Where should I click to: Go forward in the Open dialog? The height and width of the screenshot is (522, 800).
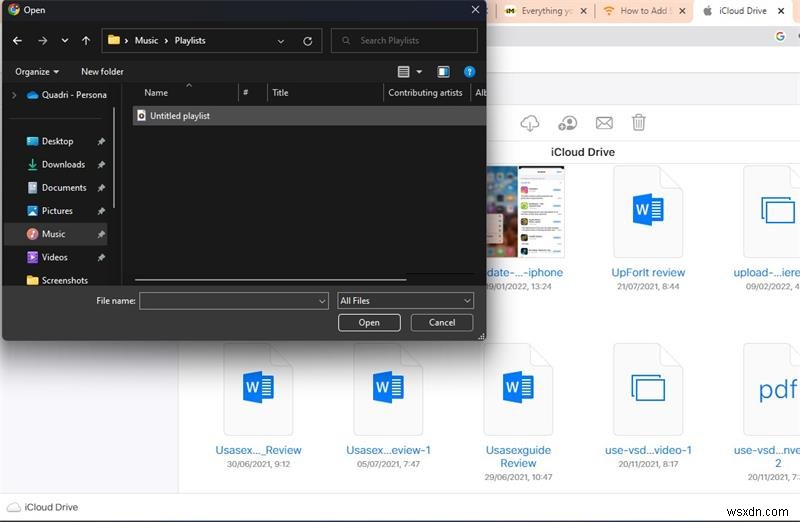click(42, 40)
